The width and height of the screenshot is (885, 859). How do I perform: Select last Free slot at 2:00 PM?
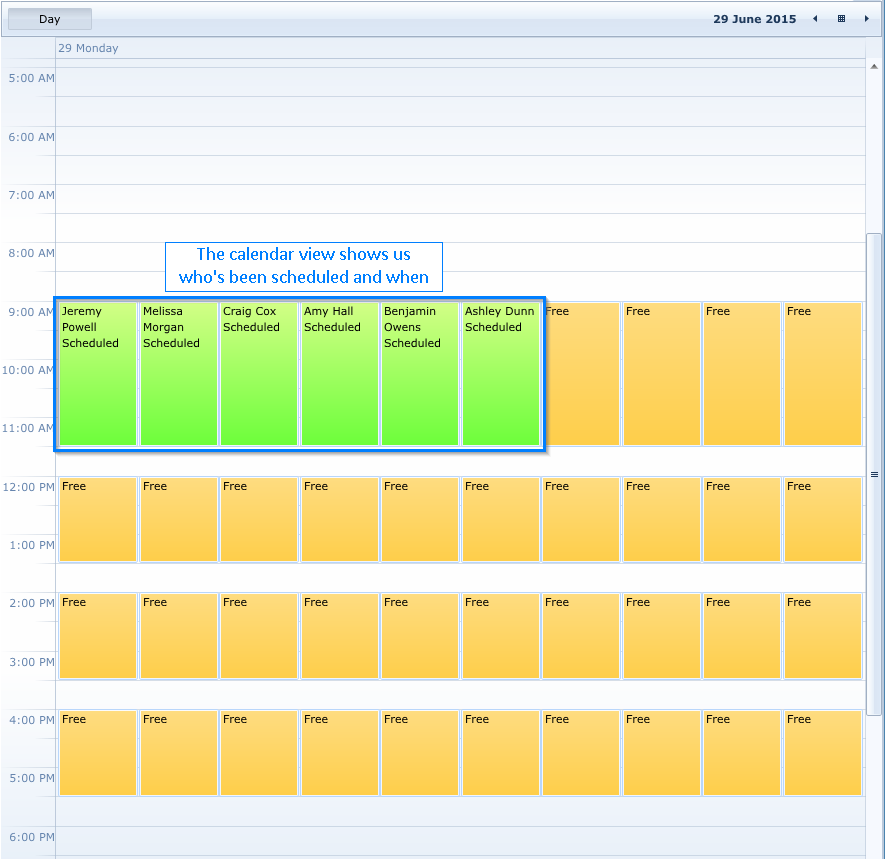[823, 636]
